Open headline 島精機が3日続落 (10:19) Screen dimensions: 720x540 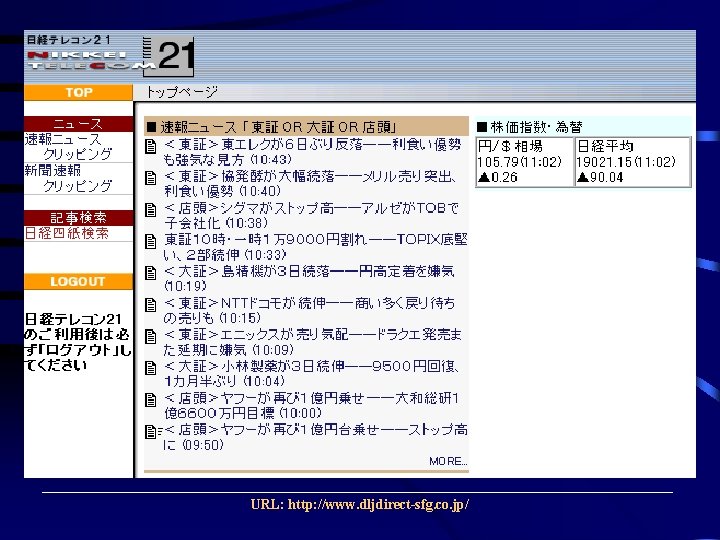309,279
